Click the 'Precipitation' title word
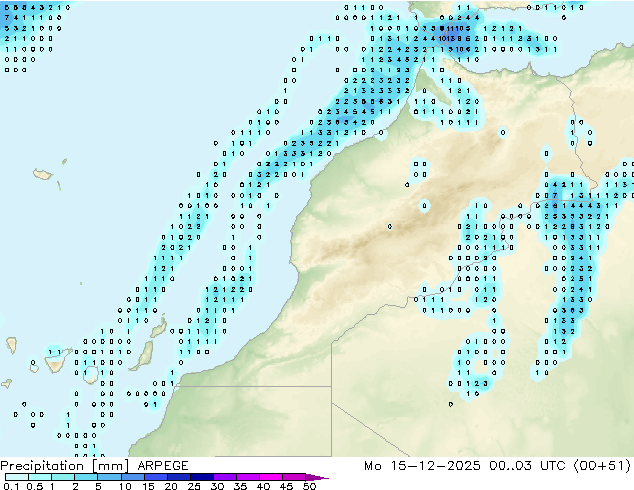The height and width of the screenshot is (490, 634). [42, 466]
